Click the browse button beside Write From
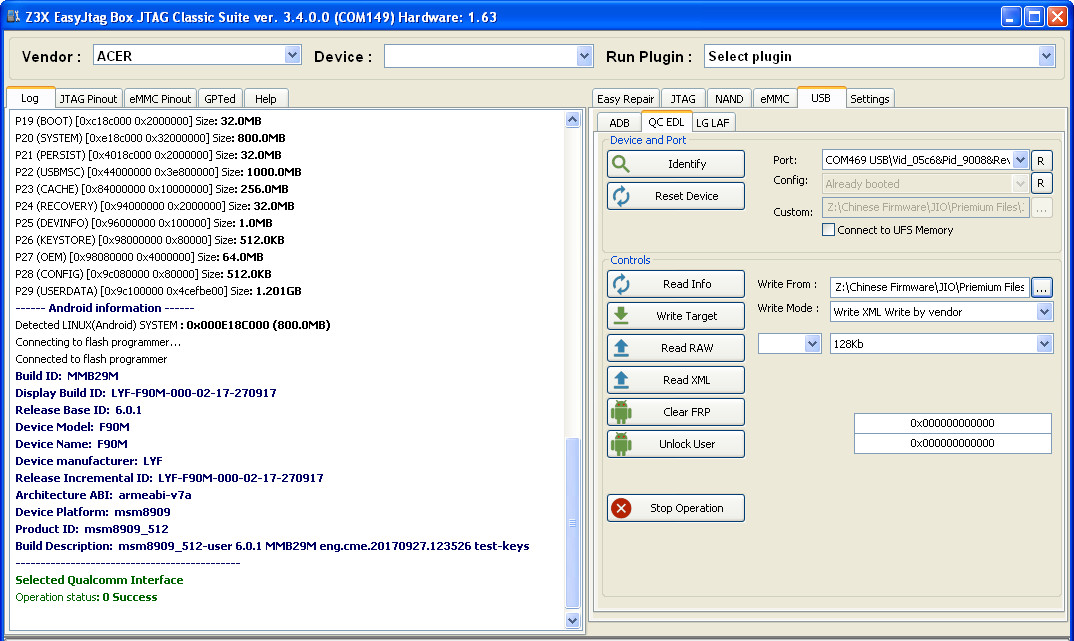The height and width of the screenshot is (641, 1074). [x=1041, y=288]
